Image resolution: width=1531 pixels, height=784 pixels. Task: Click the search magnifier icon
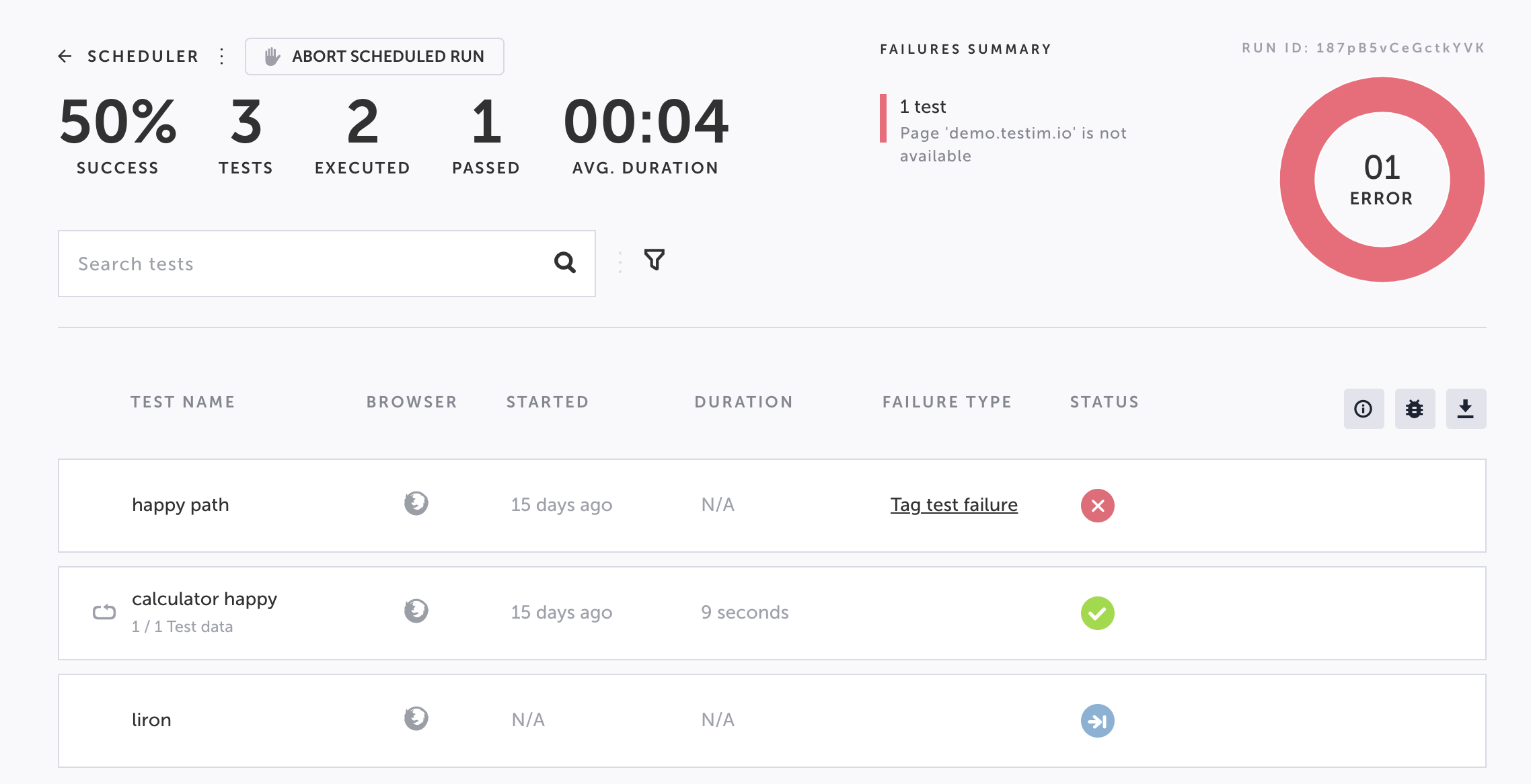coord(564,263)
